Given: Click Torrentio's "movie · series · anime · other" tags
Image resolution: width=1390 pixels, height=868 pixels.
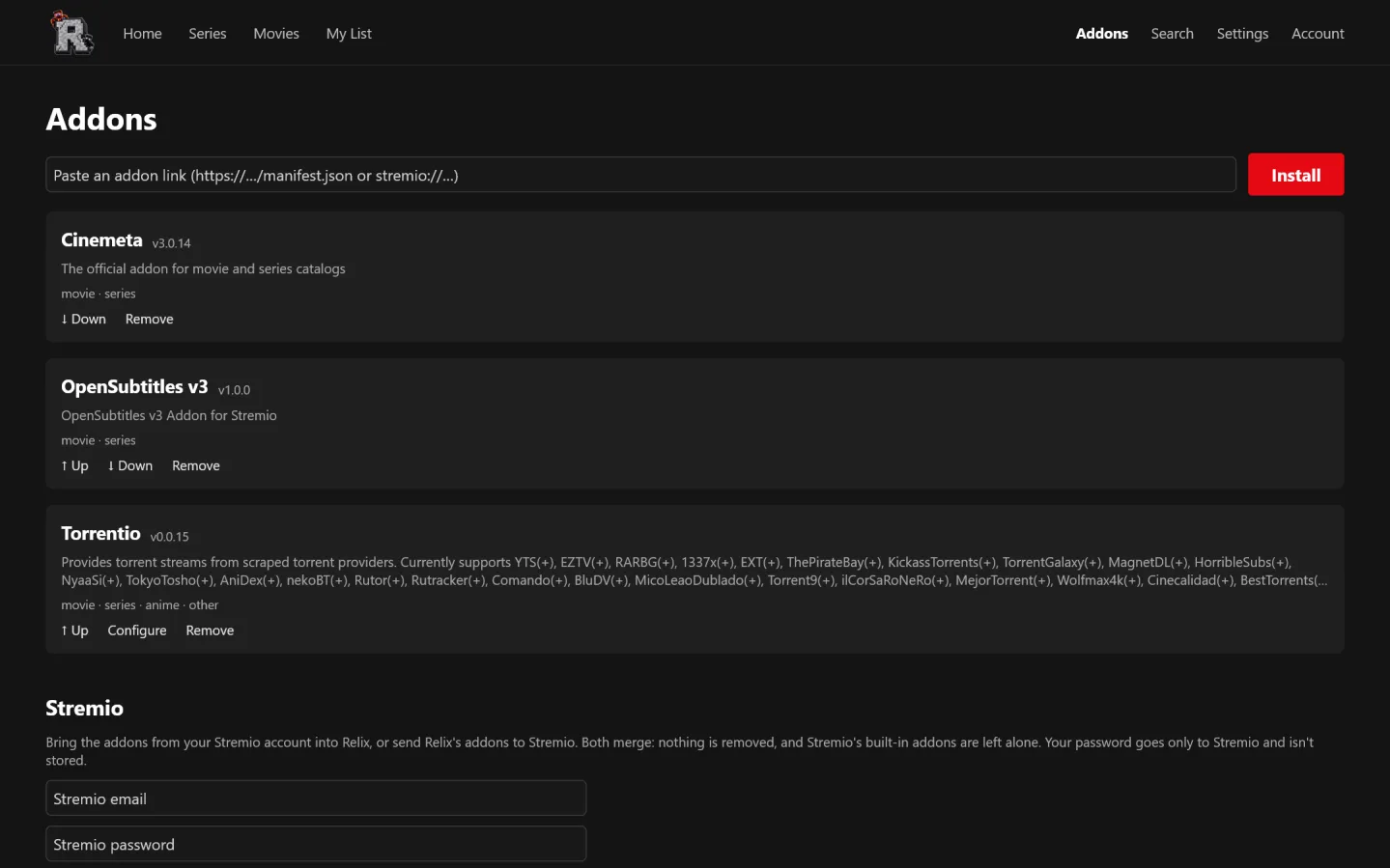Looking at the screenshot, I should coord(140,605).
